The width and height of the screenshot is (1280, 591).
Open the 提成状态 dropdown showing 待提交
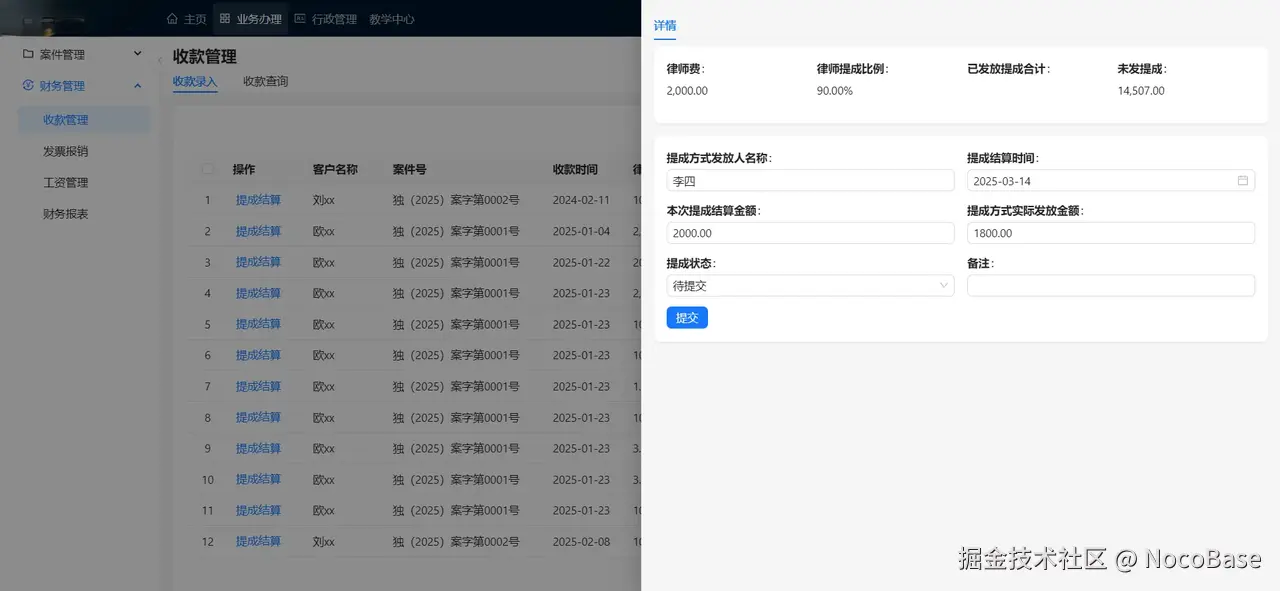point(810,286)
